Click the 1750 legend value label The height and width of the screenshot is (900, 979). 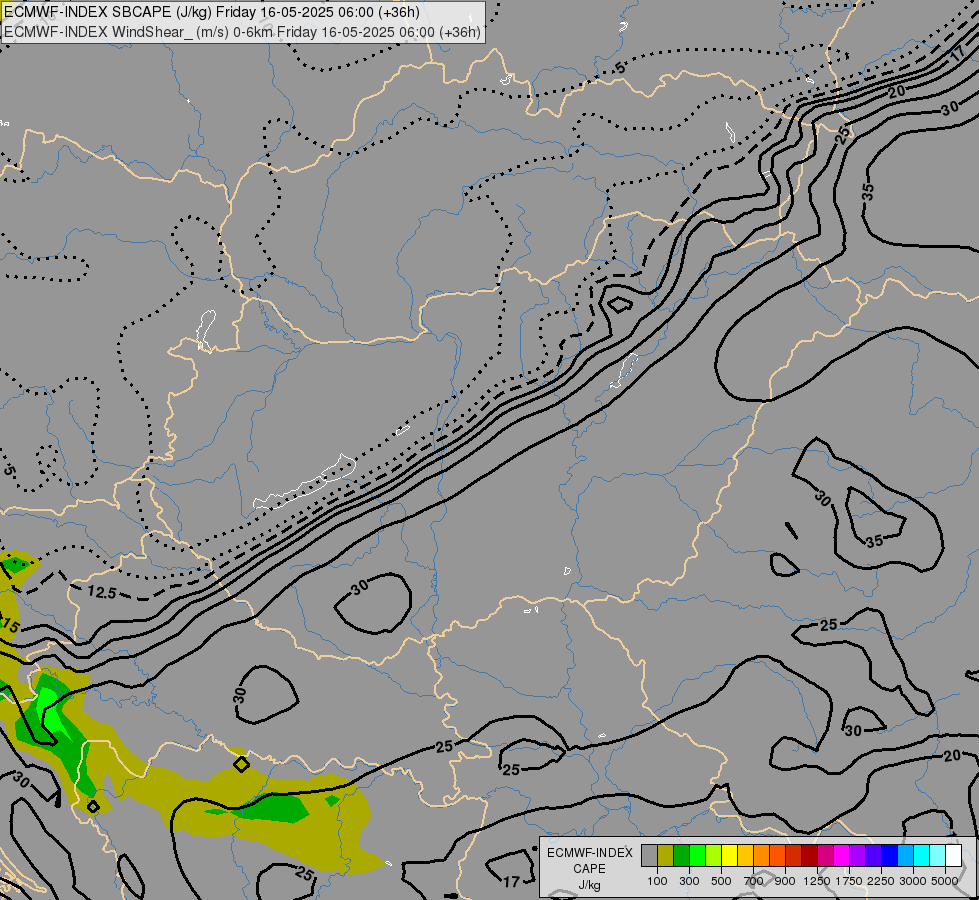pyautogui.click(x=849, y=881)
